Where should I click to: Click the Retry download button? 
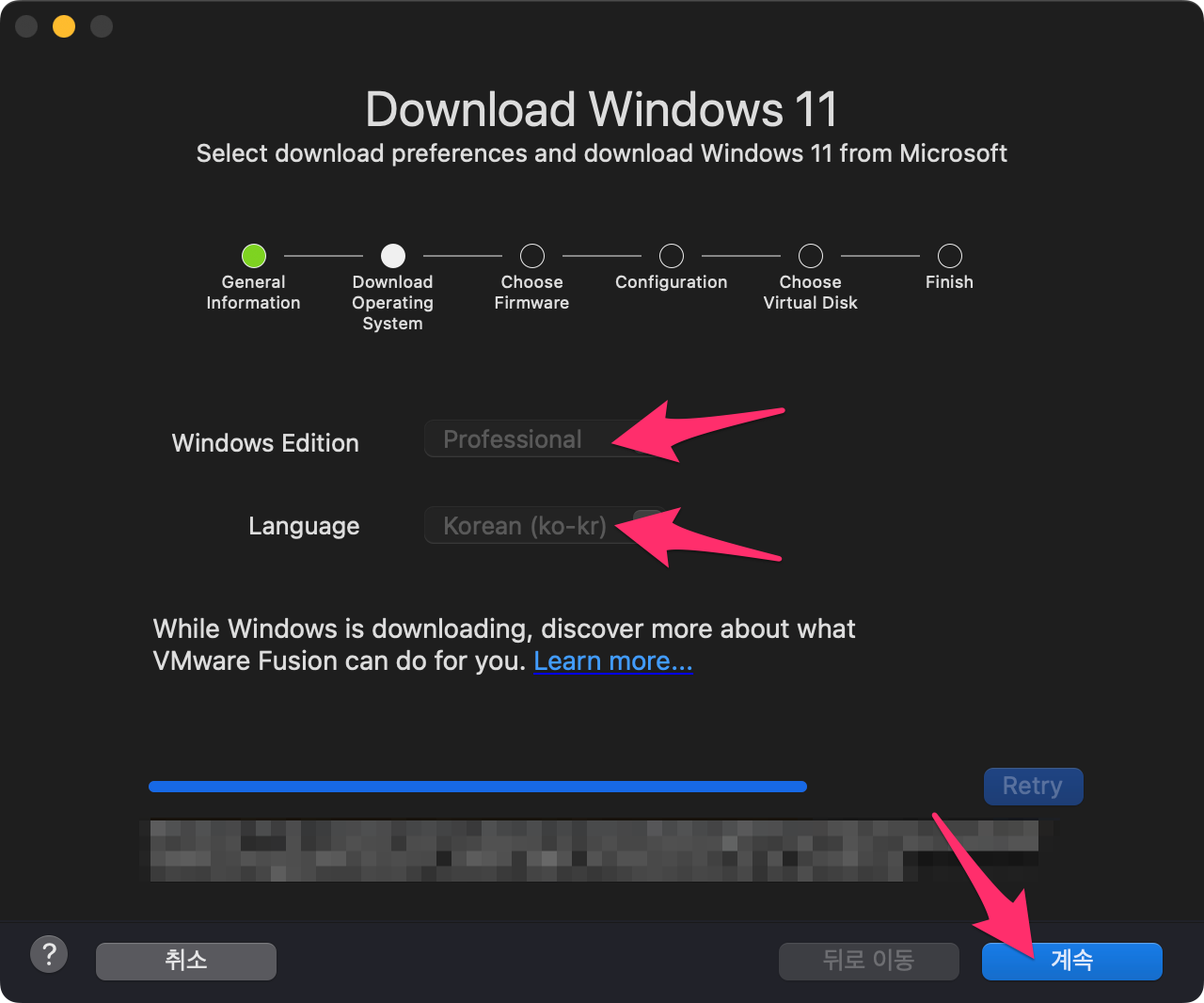(1033, 786)
